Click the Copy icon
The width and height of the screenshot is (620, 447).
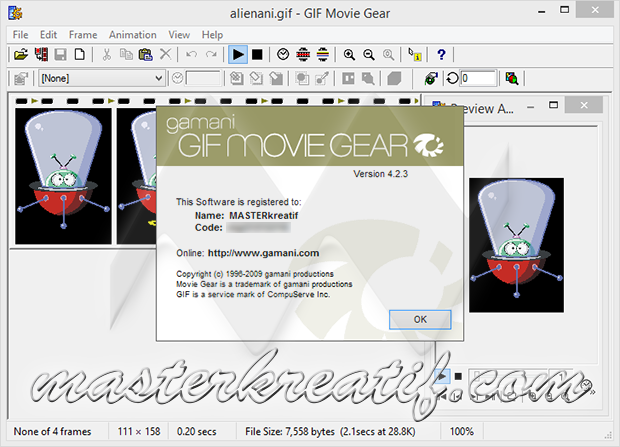126,54
